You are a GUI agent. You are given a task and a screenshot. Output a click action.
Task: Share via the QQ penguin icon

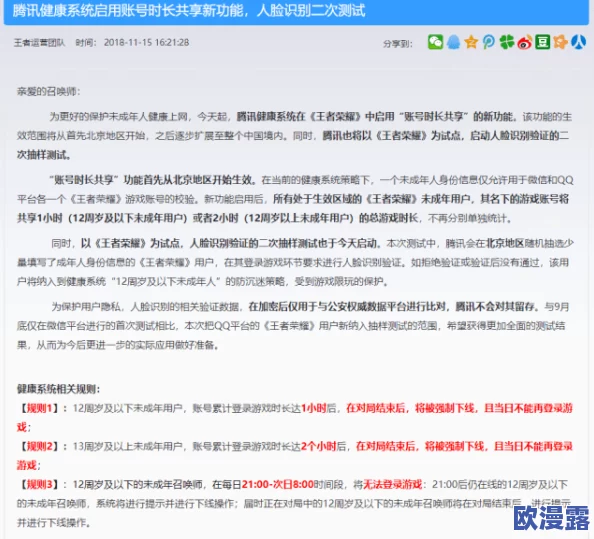(x=453, y=42)
